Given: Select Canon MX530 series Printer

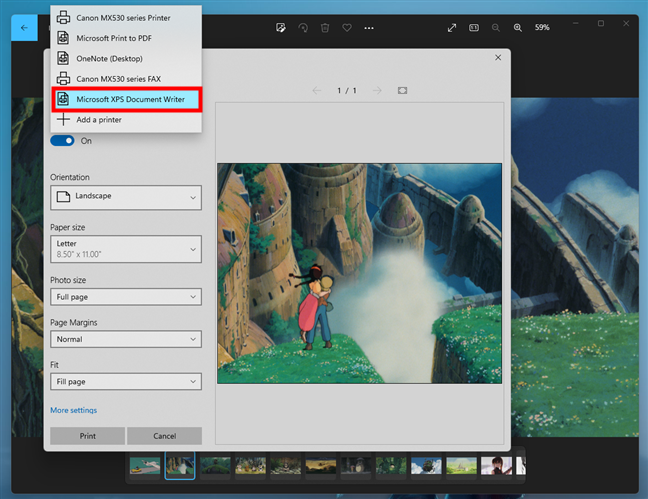Looking at the screenshot, I should (x=126, y=18).
